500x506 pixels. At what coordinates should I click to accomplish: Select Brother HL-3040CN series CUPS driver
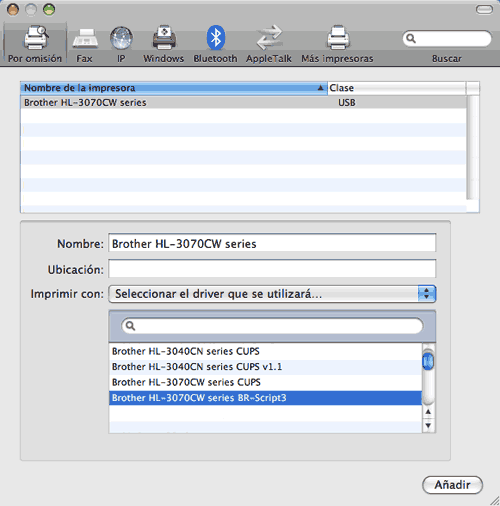[265, 351]
